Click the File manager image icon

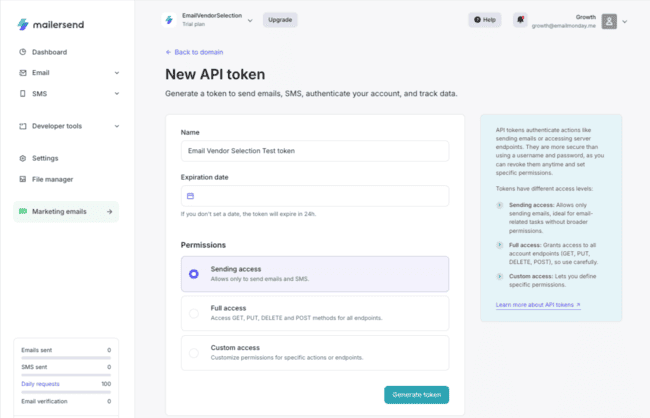tap(23, 179)
